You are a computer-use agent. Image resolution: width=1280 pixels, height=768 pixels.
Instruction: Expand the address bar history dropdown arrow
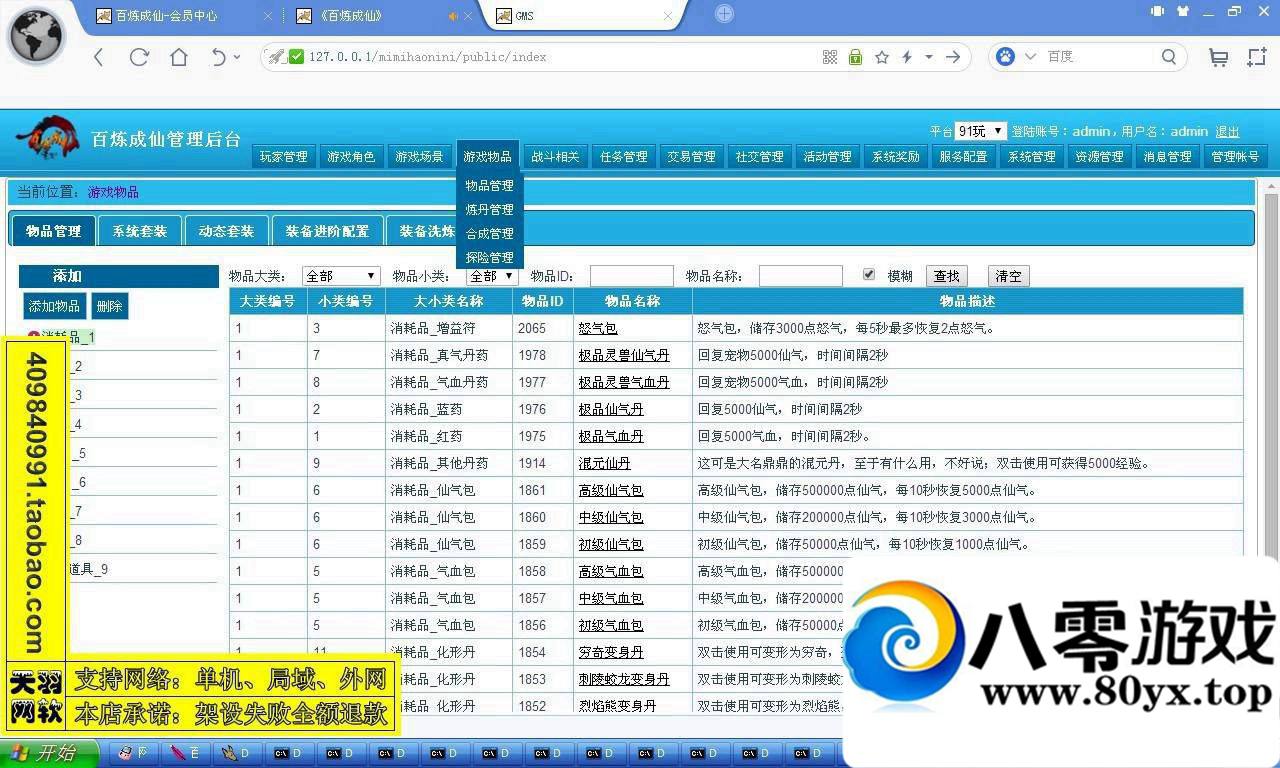point(929,57)
